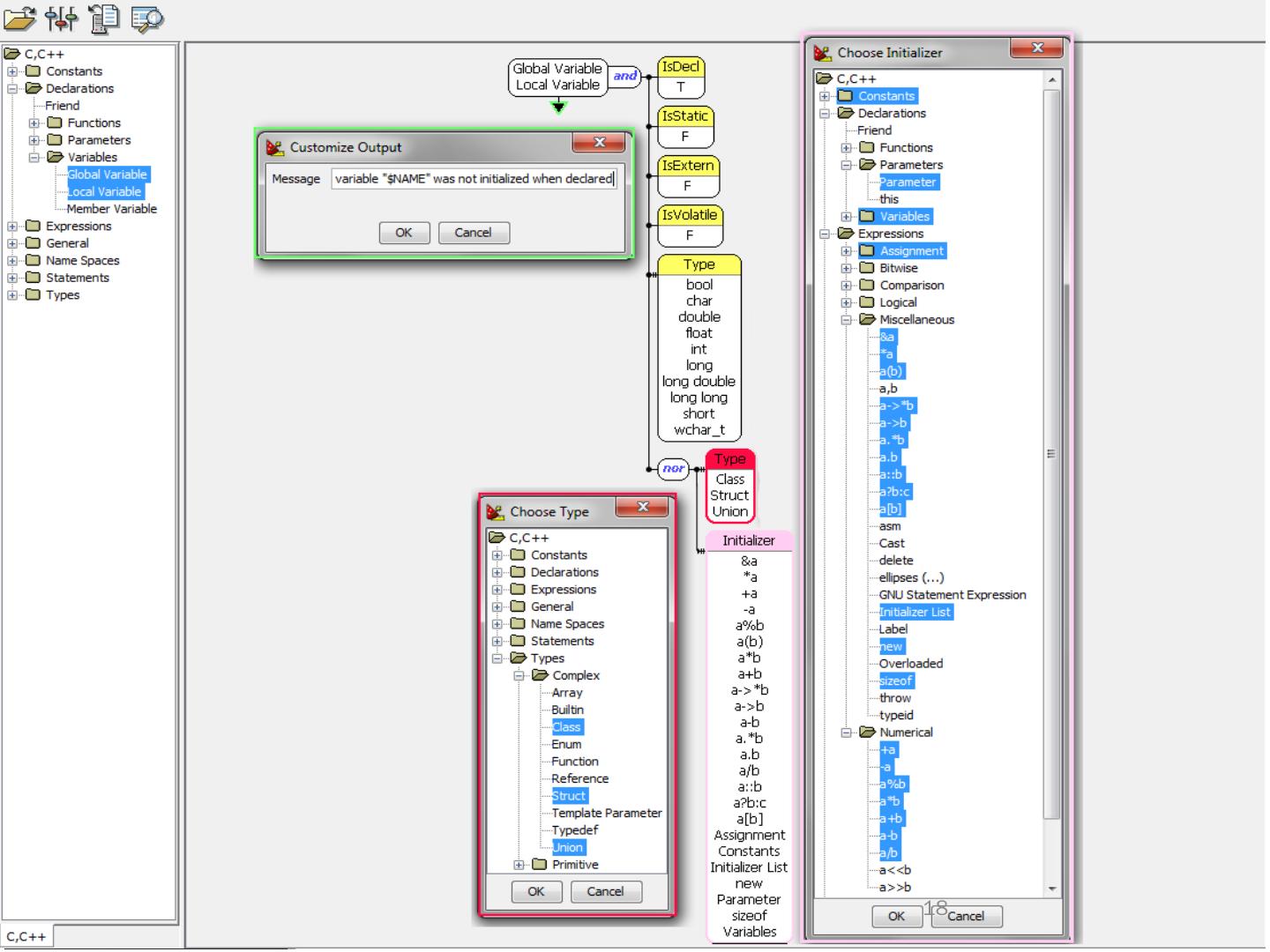The width and height of the screenshot is (1270, 952).
Task: Select Member Variable in left tree
Action: point(111,209)
